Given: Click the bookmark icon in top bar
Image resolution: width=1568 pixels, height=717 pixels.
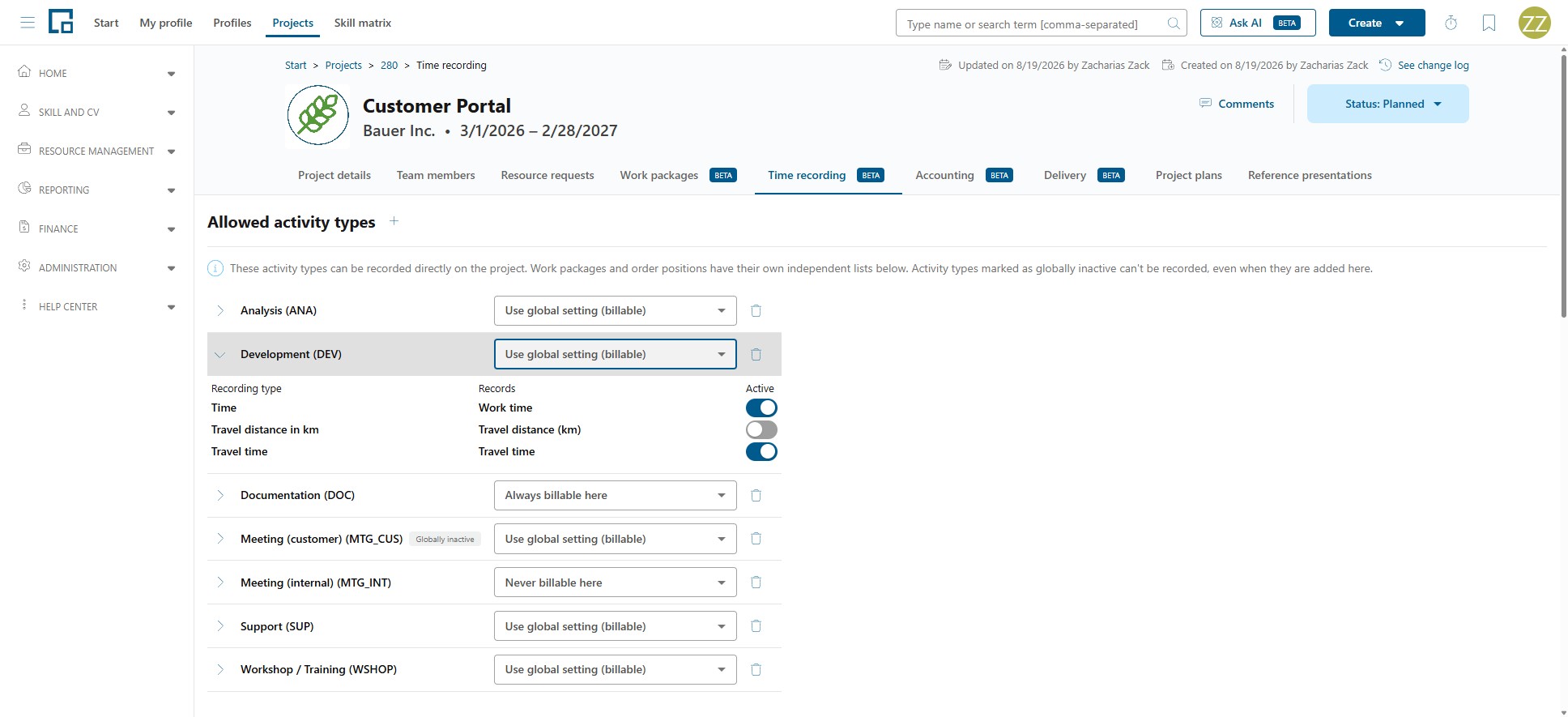Looking at the screenshot, I should point(1489,23).
